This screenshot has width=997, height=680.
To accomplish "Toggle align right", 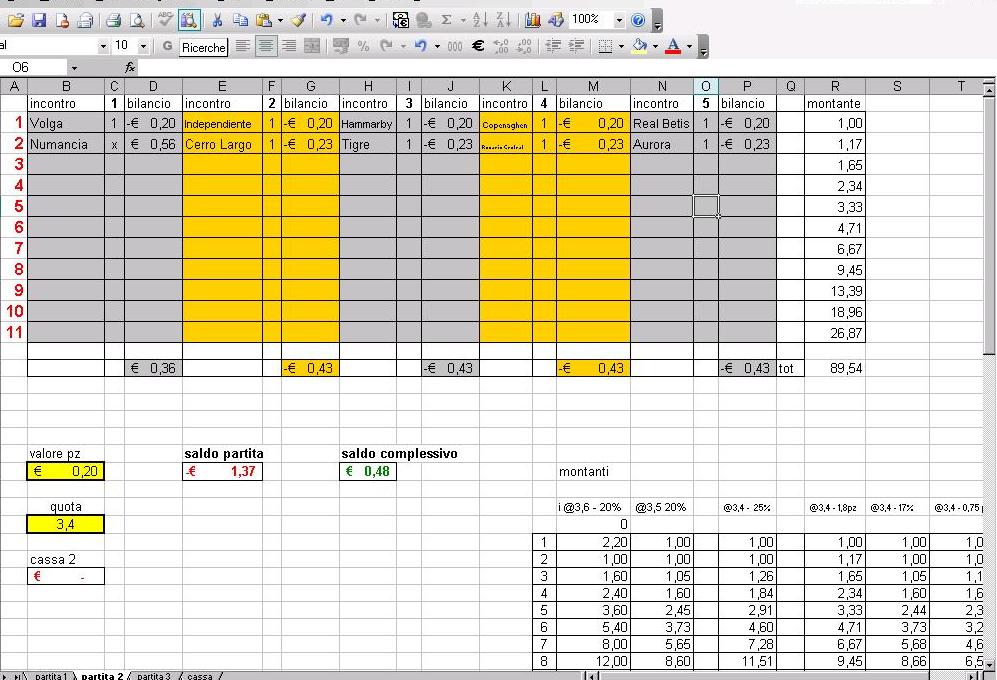I will point(289,46).
